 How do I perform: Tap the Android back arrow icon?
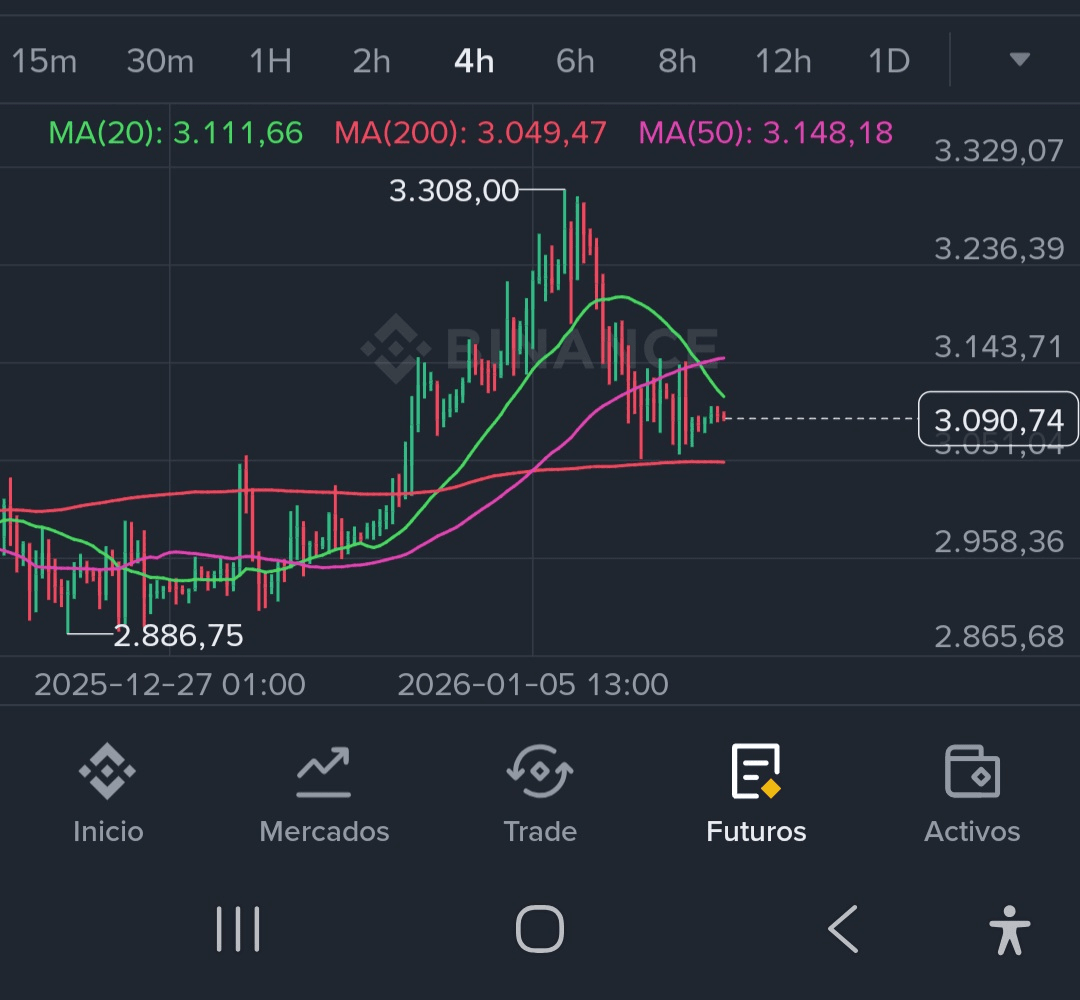842,929
